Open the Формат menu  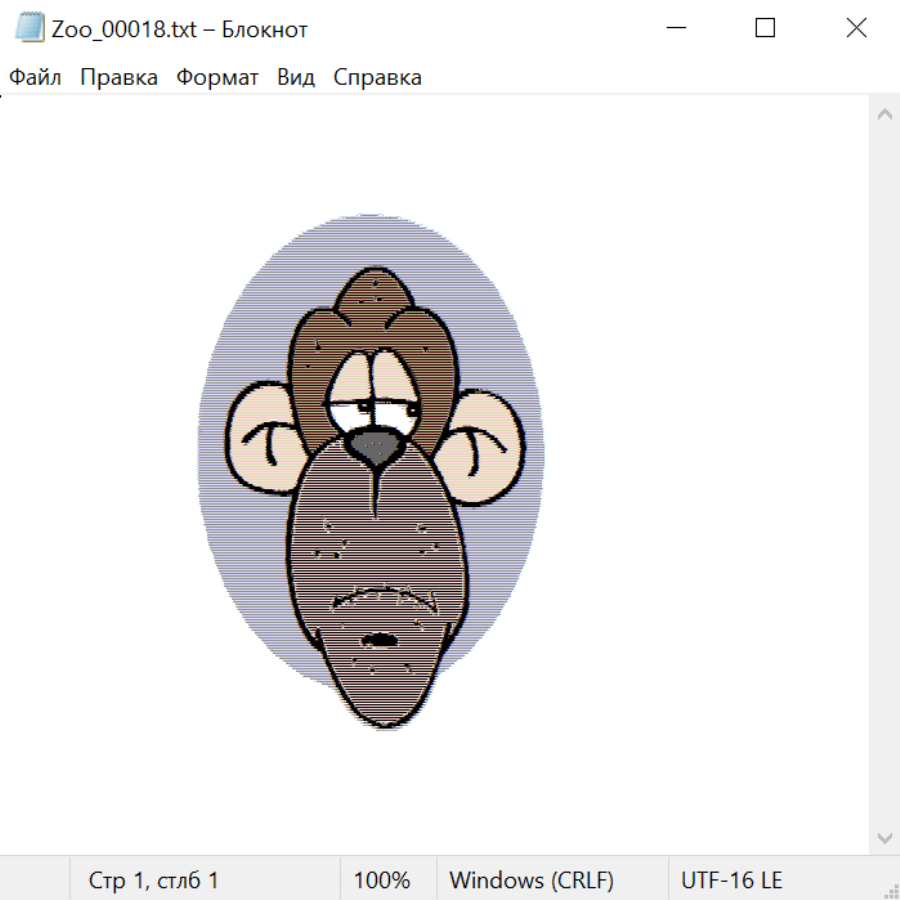[x=217, y=77]
